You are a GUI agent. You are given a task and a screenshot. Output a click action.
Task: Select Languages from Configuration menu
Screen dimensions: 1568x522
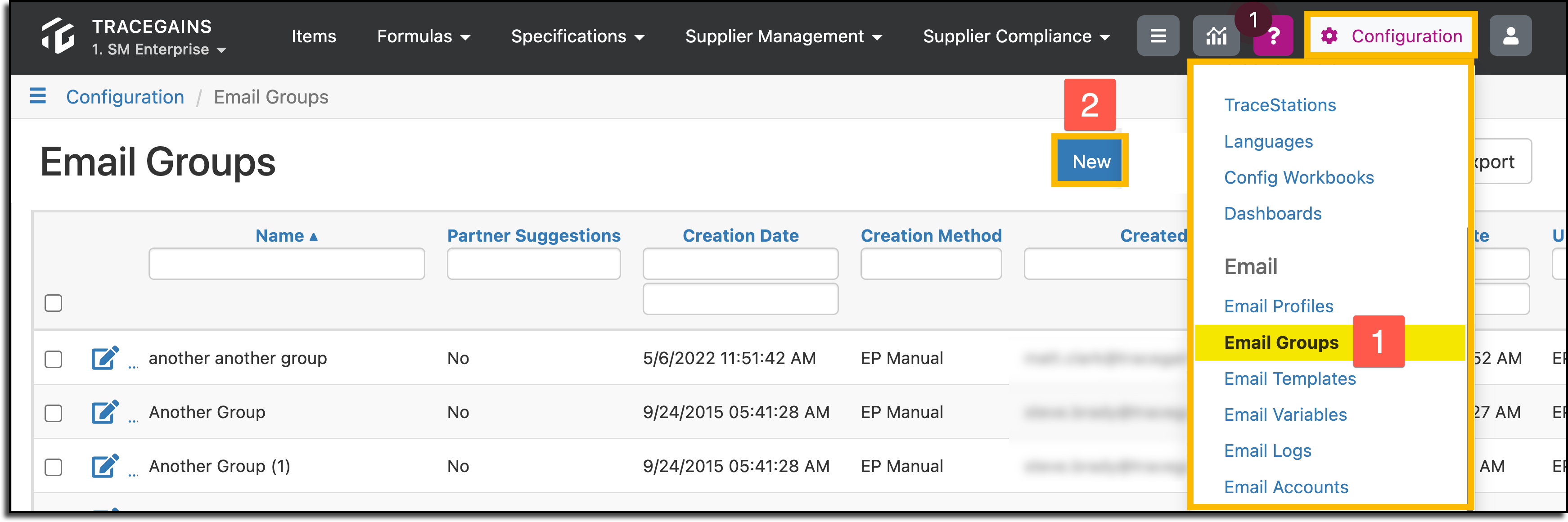click(1268, 141)
